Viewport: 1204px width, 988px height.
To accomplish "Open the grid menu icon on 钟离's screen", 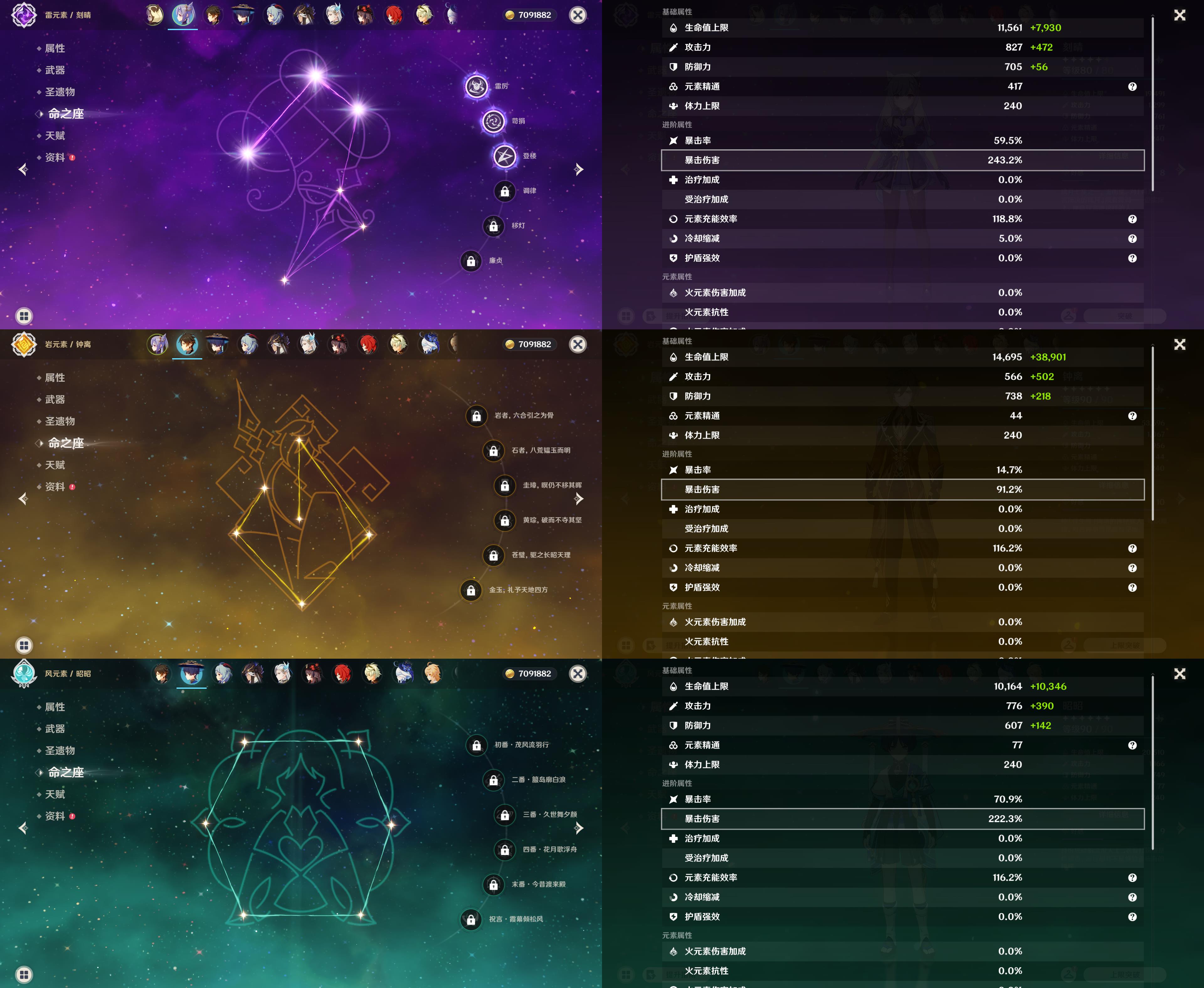I will click(x=24, y=645).
